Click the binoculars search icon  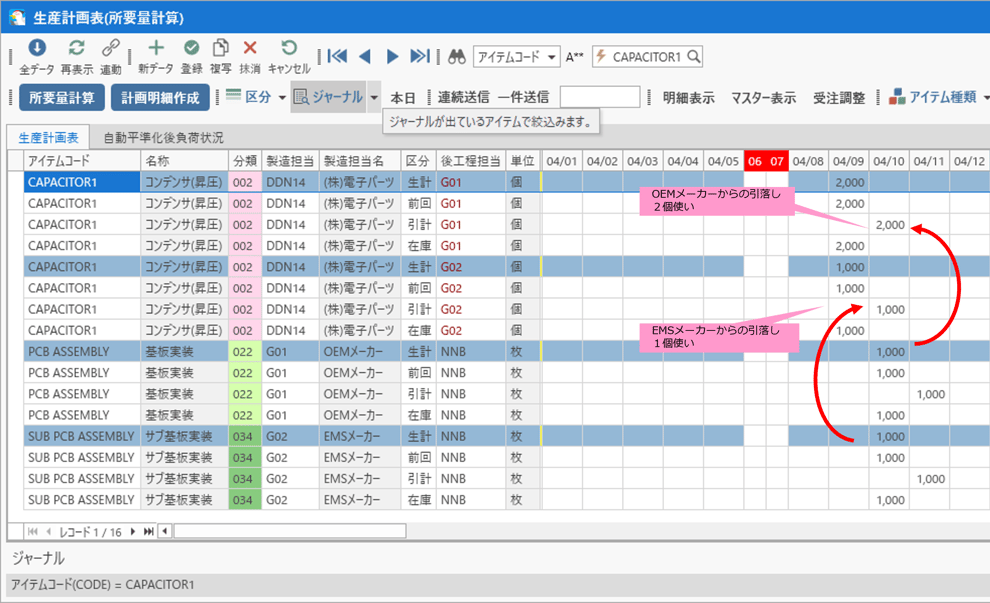(457, 57)
